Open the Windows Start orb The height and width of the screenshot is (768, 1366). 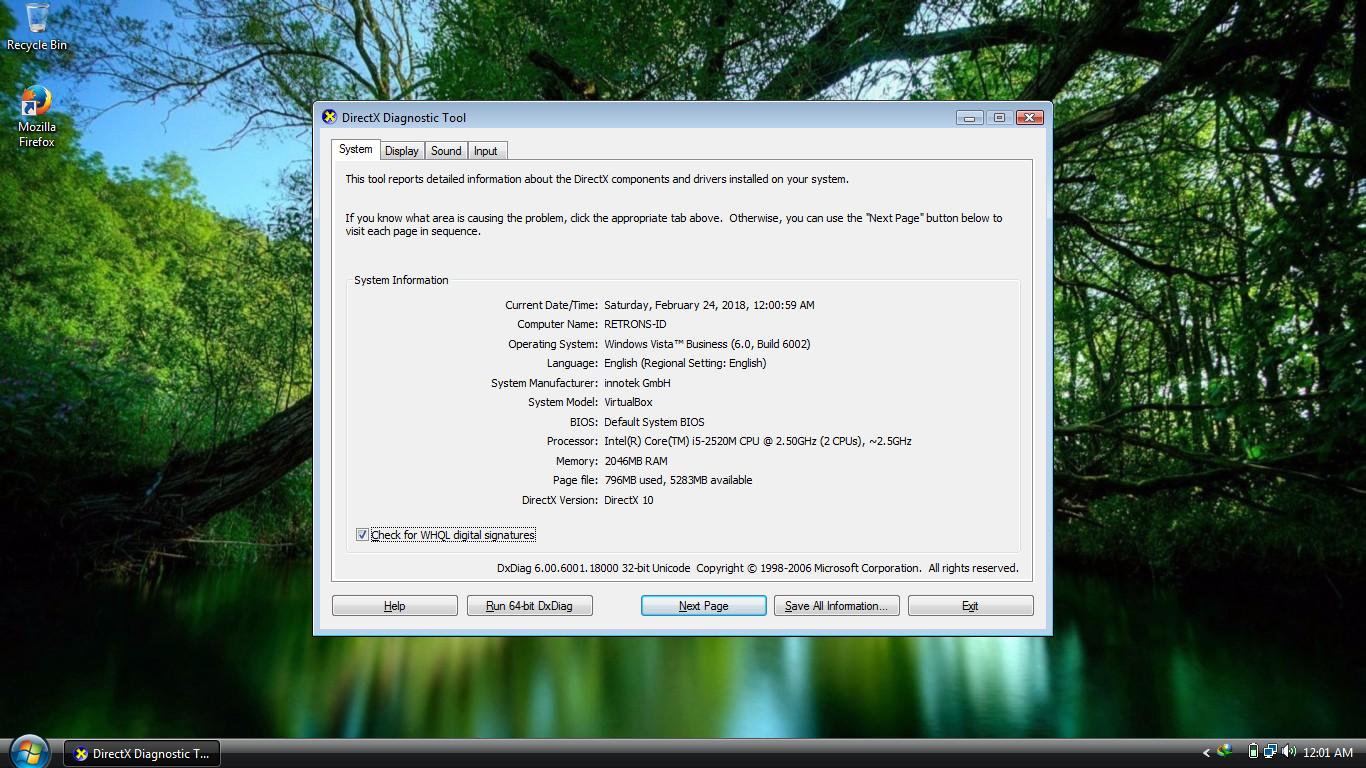click(x=28, y=751)
